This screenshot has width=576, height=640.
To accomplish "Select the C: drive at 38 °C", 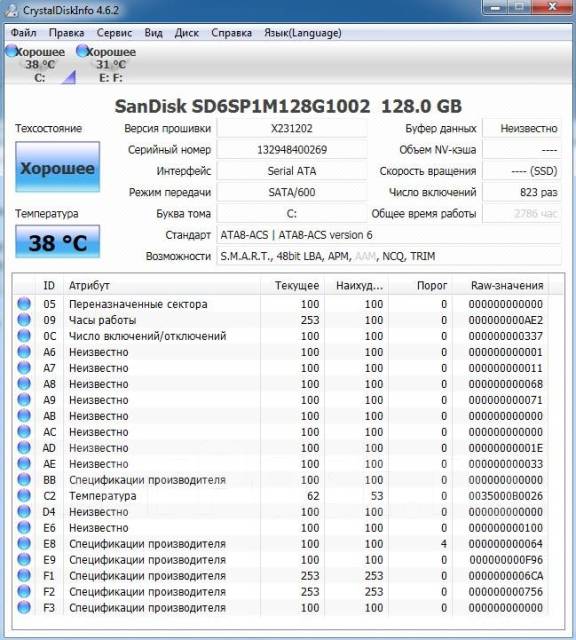I will pos(40,64).
